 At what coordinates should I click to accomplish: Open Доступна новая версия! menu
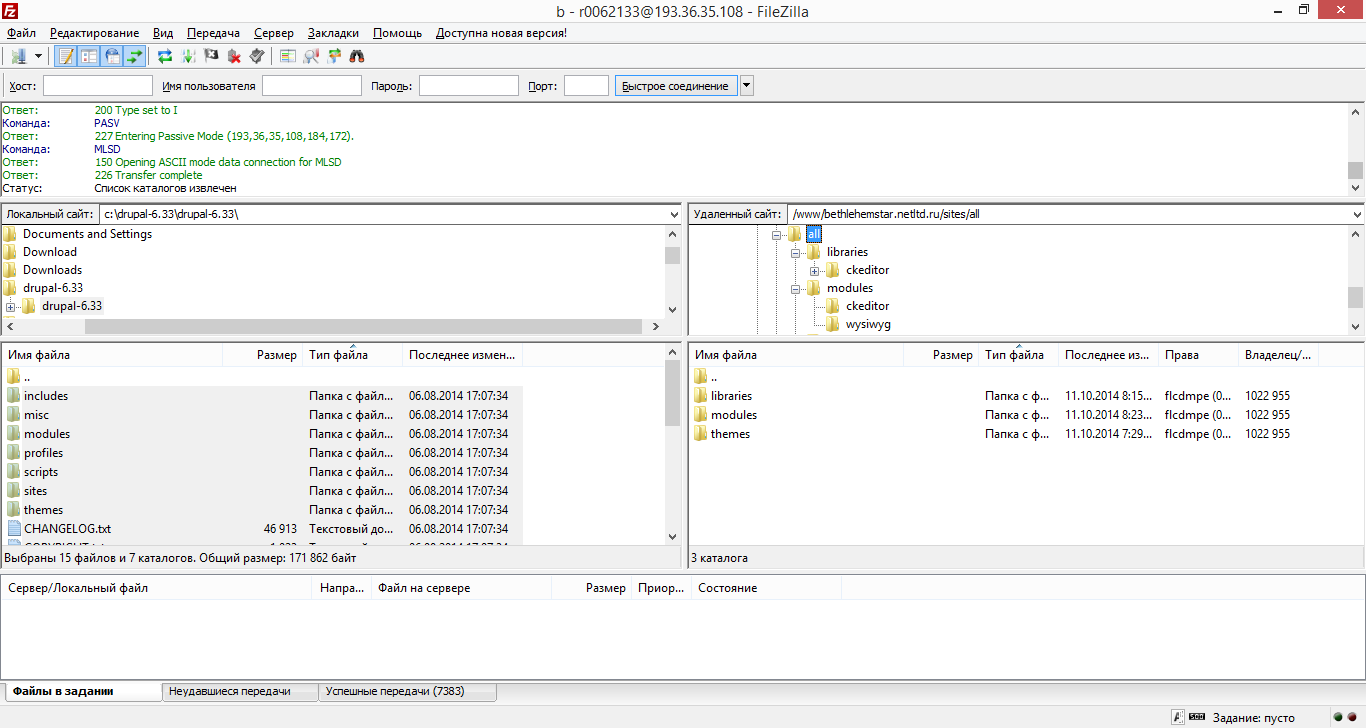click(501, 33)
